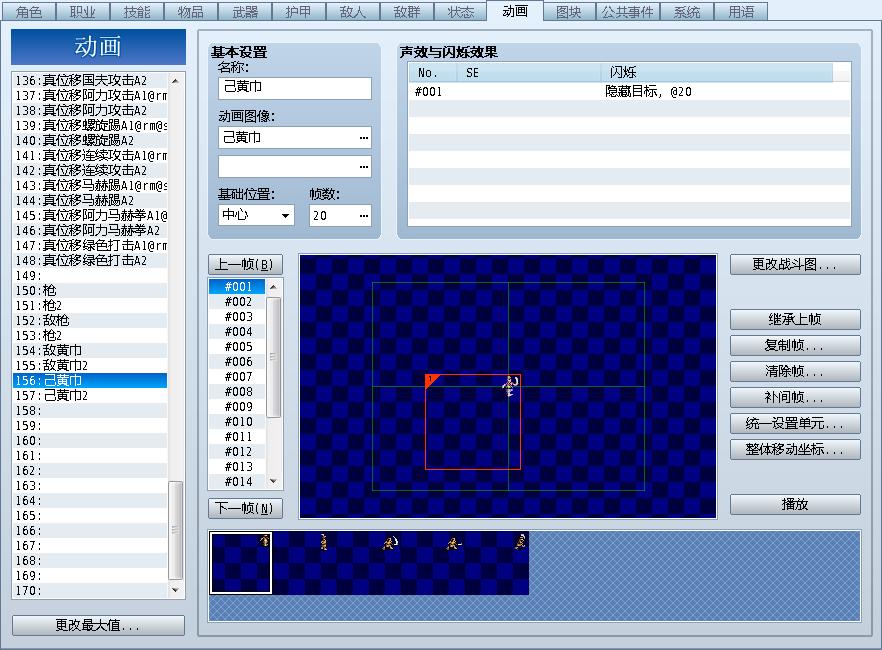Switch to the 物品 tab
This screenshot has width=882, height=650.
(191, 12)
